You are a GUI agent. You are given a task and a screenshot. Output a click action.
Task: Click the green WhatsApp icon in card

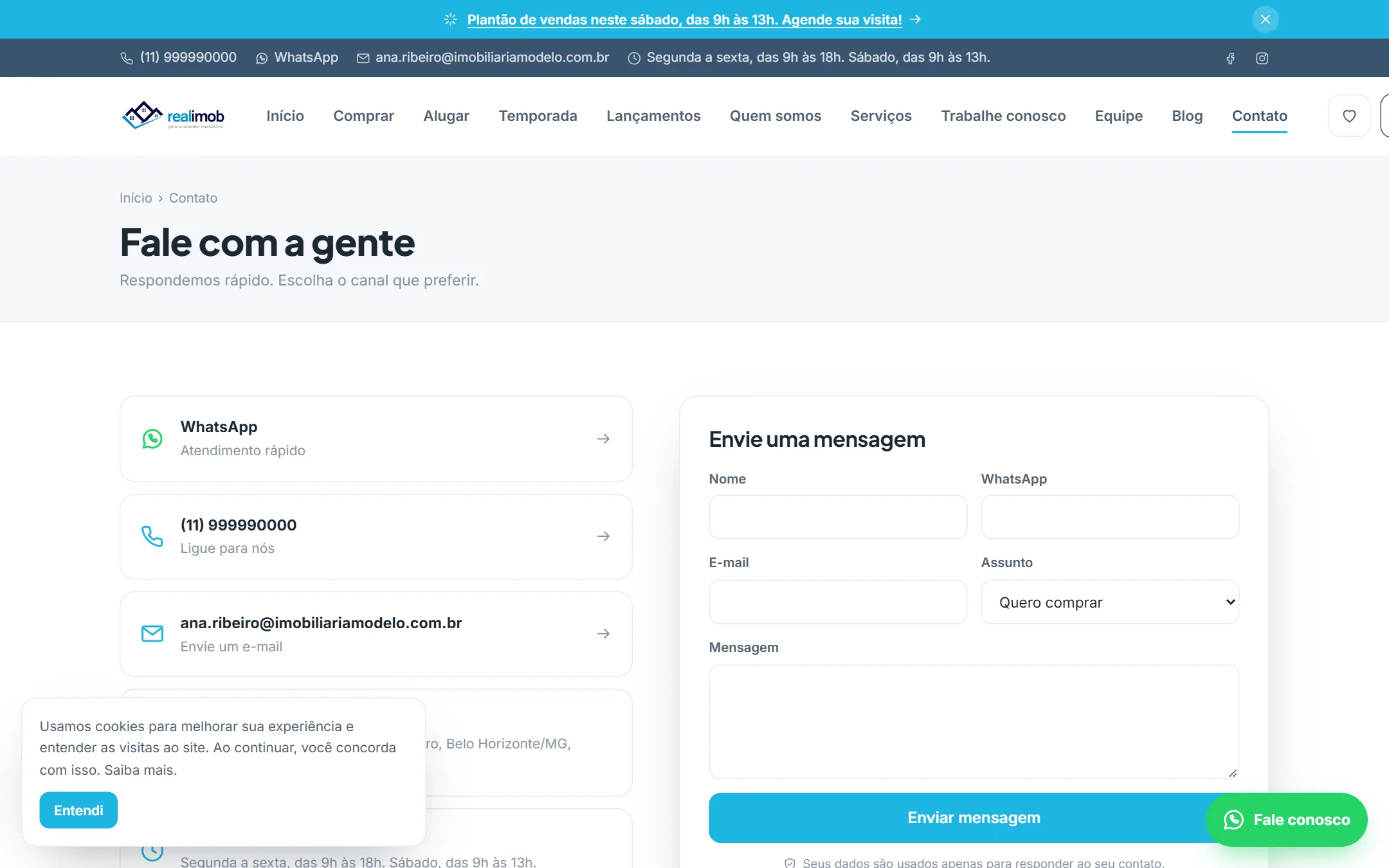click(x=152, y=439)
